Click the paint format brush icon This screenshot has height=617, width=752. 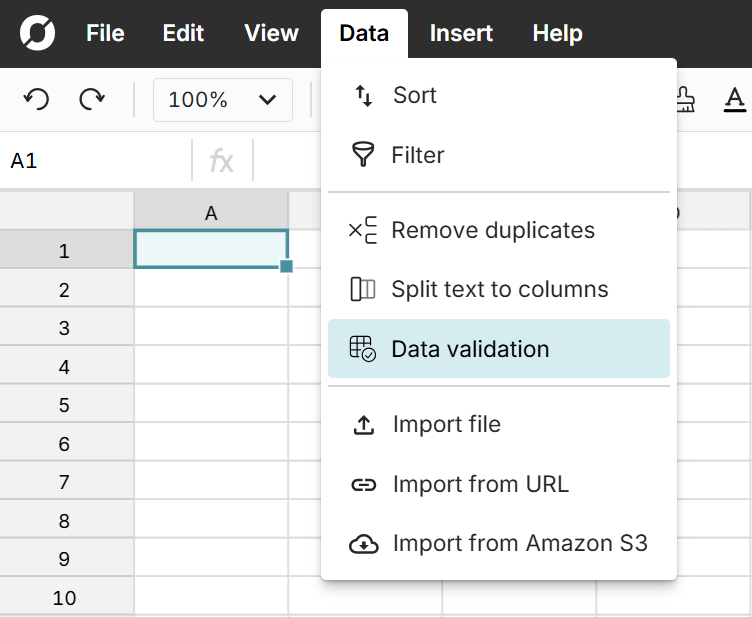[685, 99]
